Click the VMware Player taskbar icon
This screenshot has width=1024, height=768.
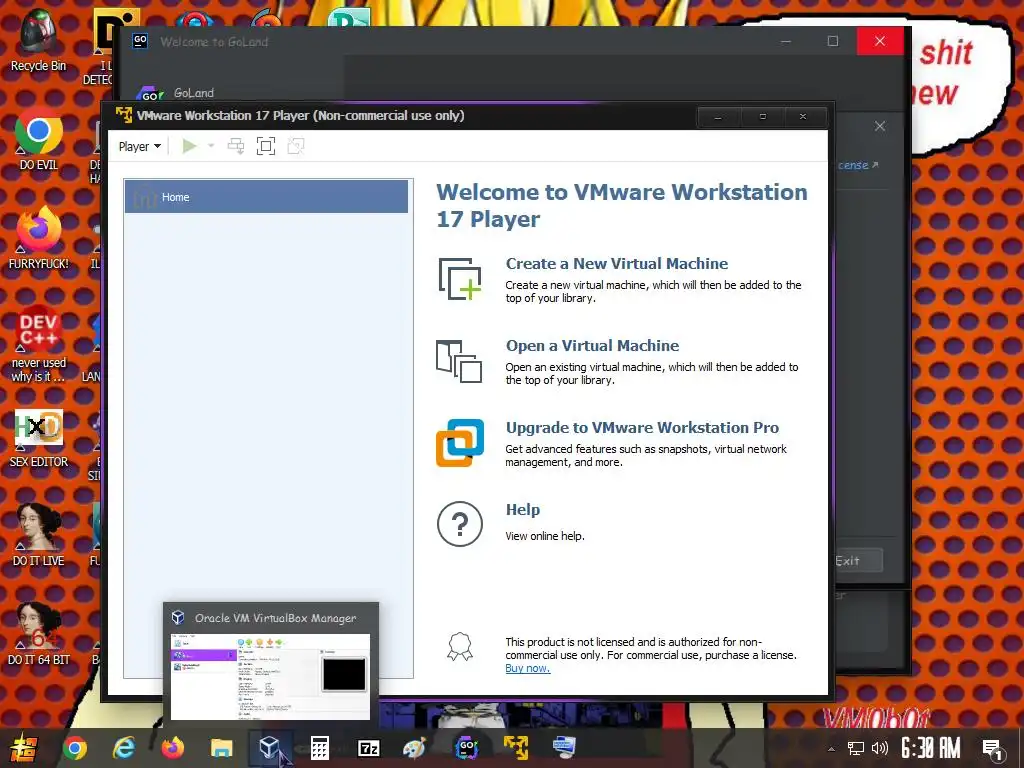pyautogui.click(x=515, y=748)
